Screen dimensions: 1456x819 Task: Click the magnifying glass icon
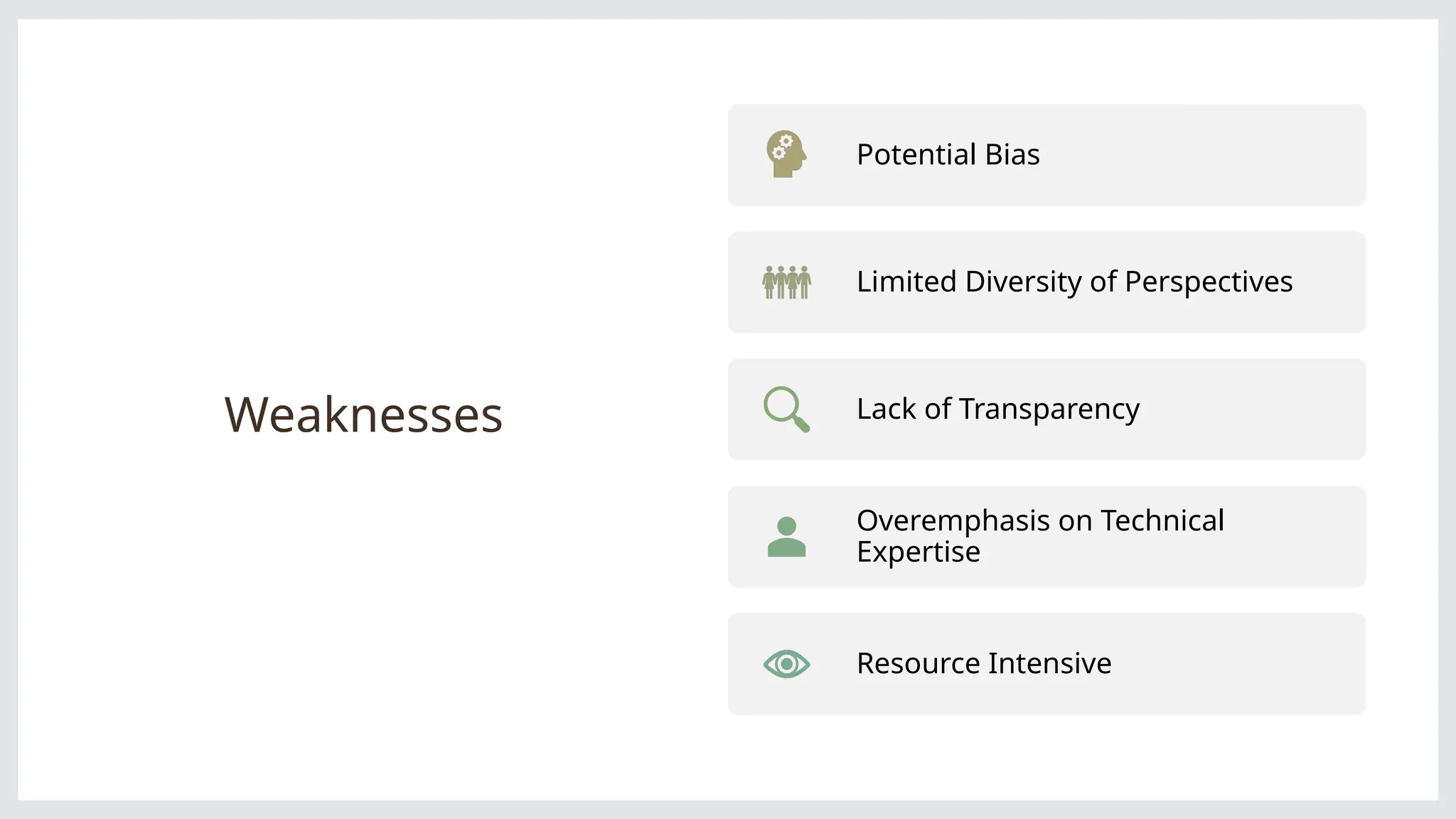click(786, 409)
